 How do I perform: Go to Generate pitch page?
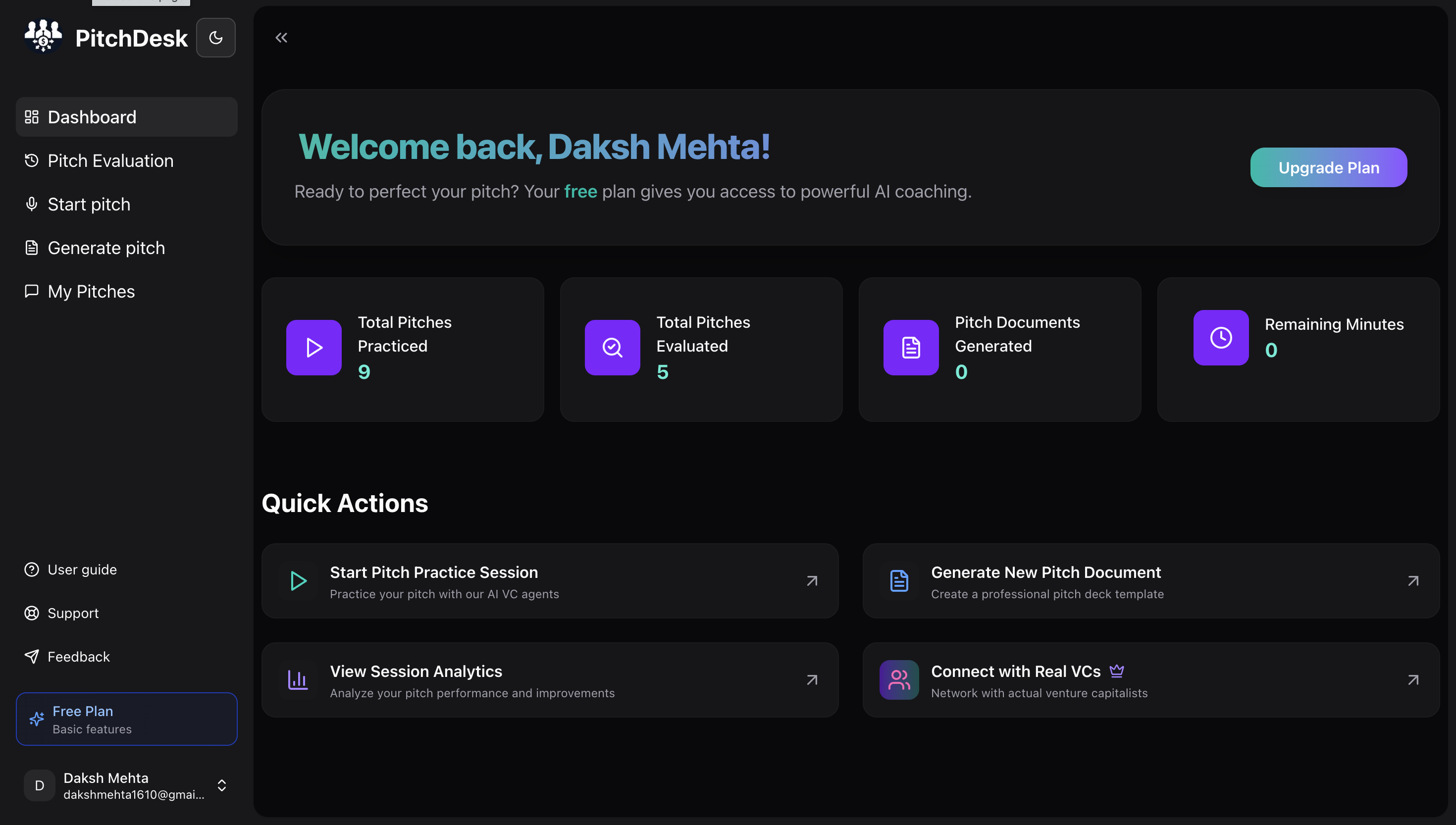(x=106, y=248)
